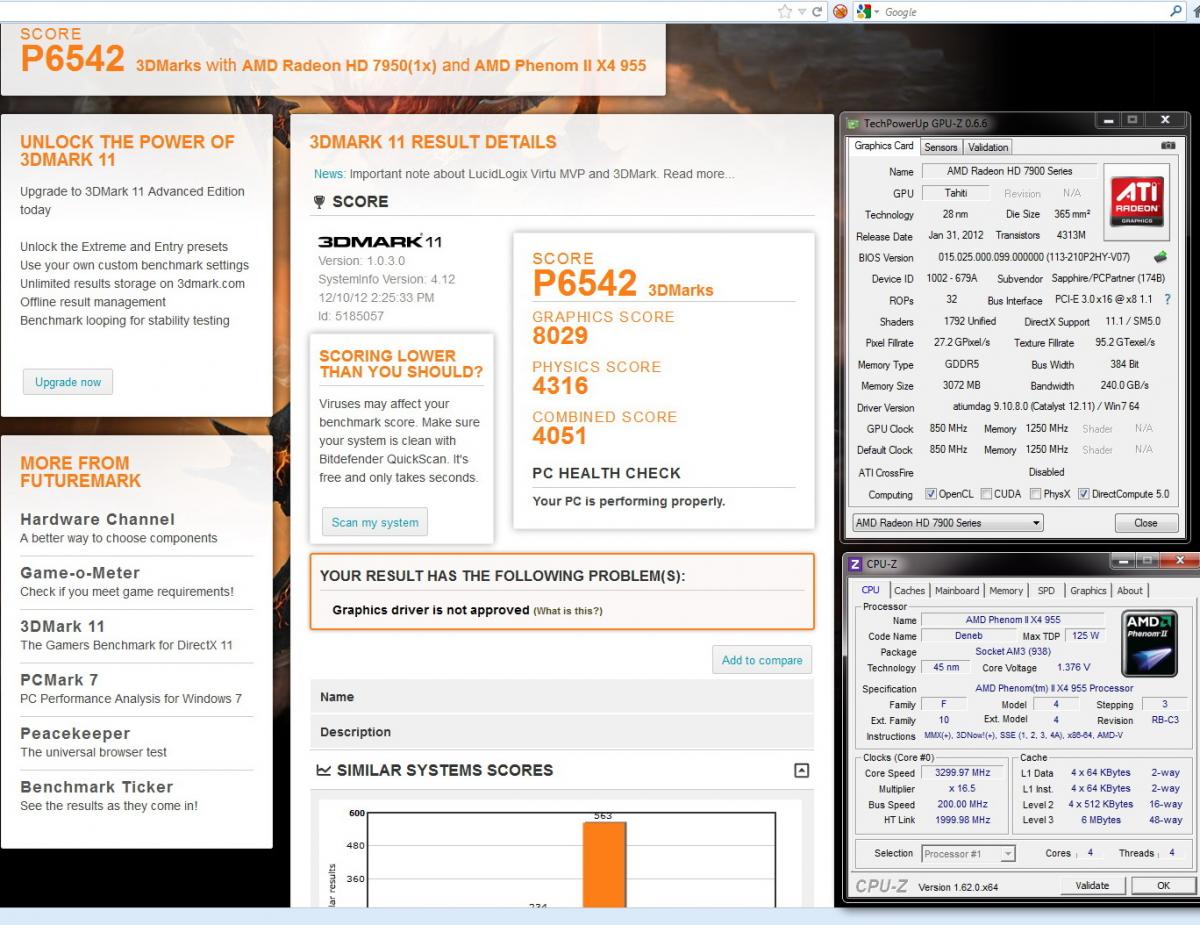
Task: Open the Benchmark Ticker link
Action: [97, 787]
